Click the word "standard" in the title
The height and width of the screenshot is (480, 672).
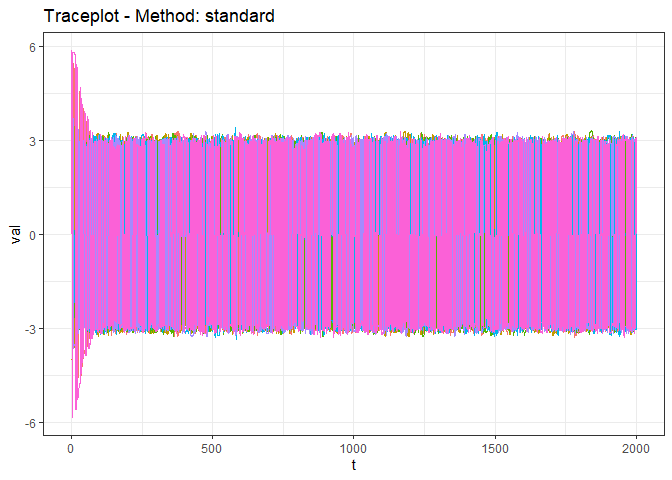238,17
